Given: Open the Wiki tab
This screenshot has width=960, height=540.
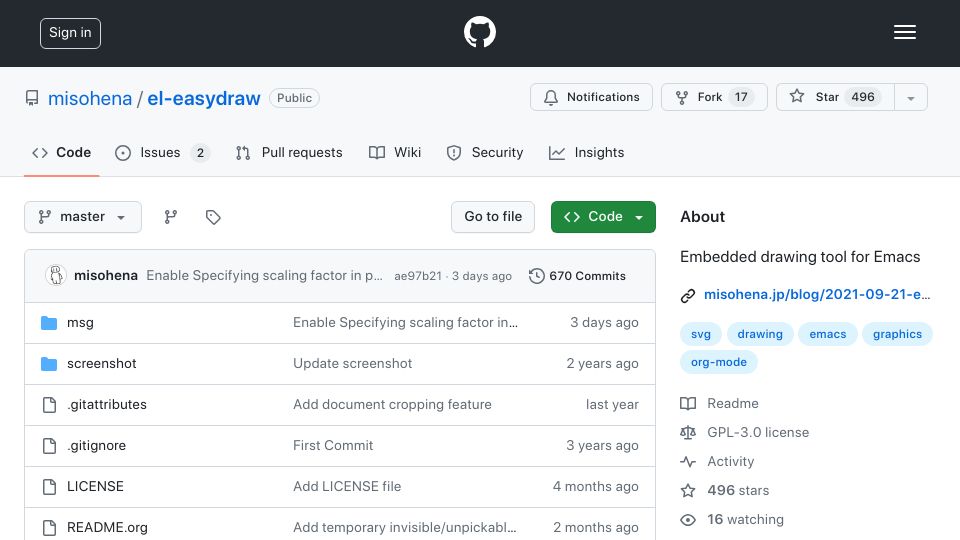Looking at the screenshot, I should [x=395, y=152].
